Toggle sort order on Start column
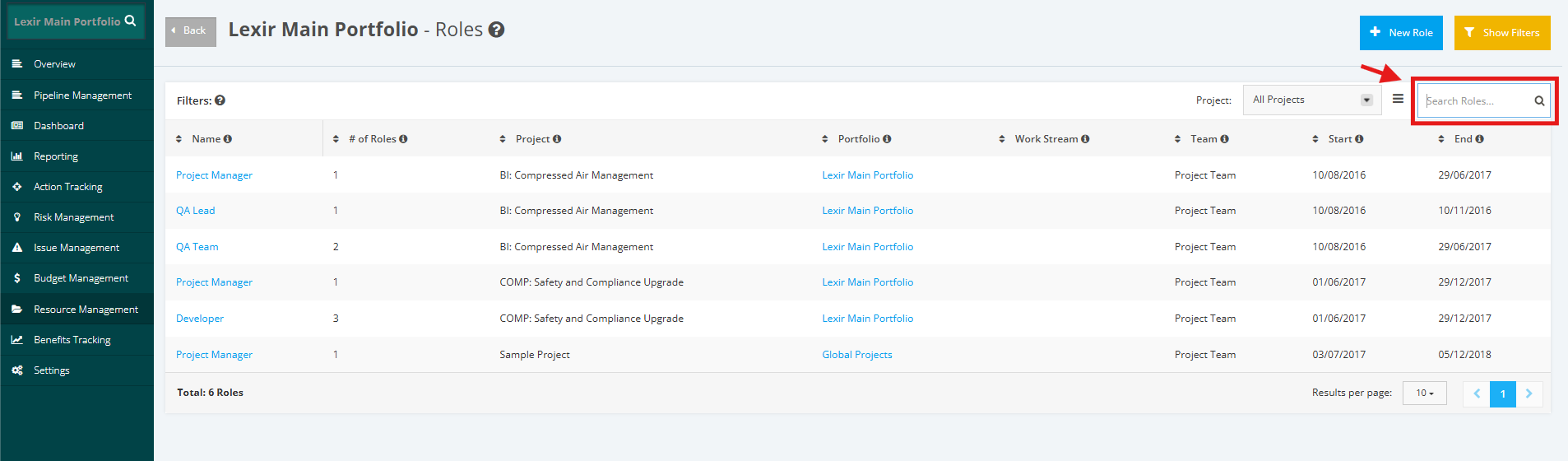Screen dimensions: 1568x461 click(x=1315, y=139)
